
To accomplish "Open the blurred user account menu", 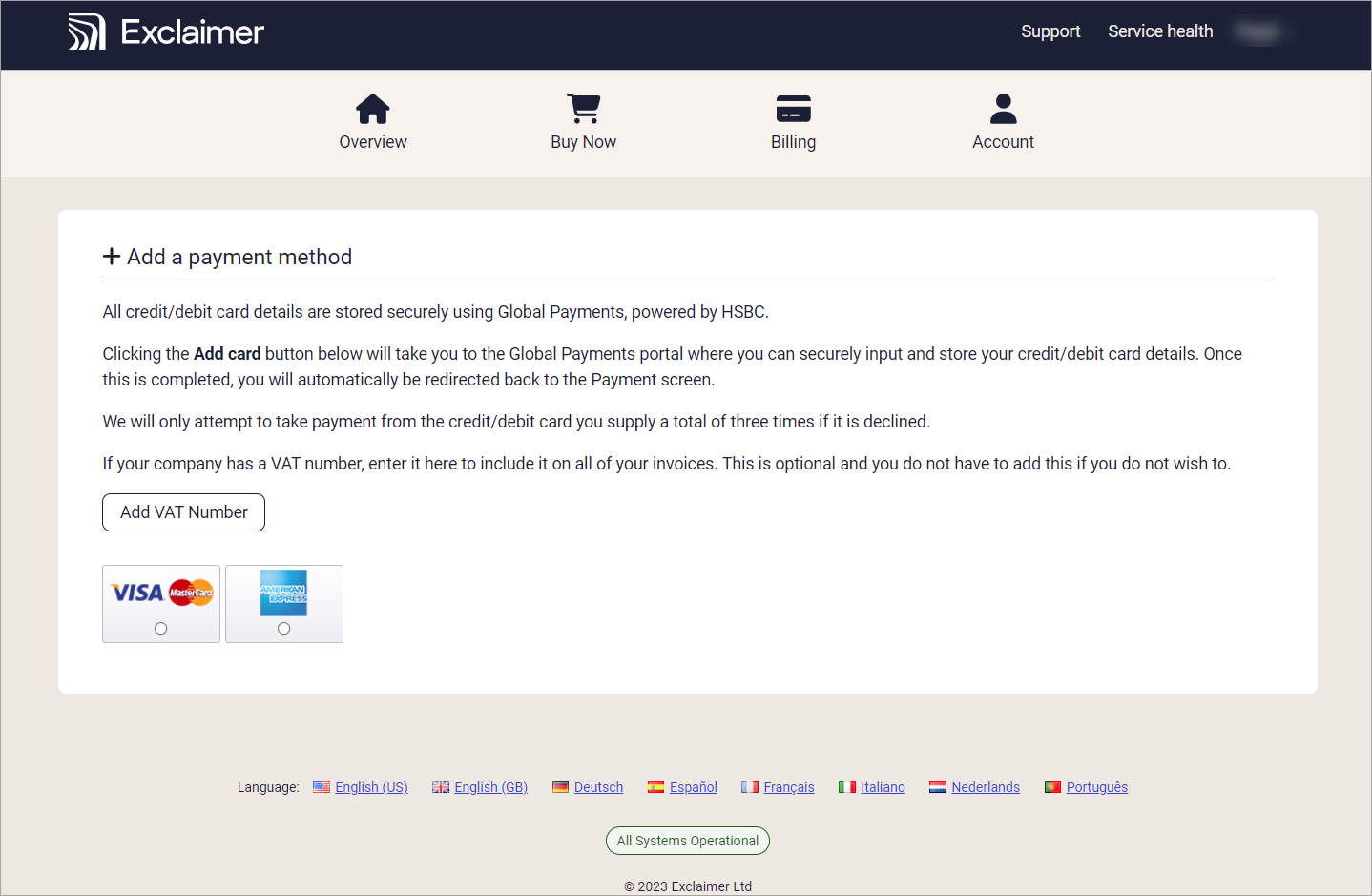I will 1258,31.
